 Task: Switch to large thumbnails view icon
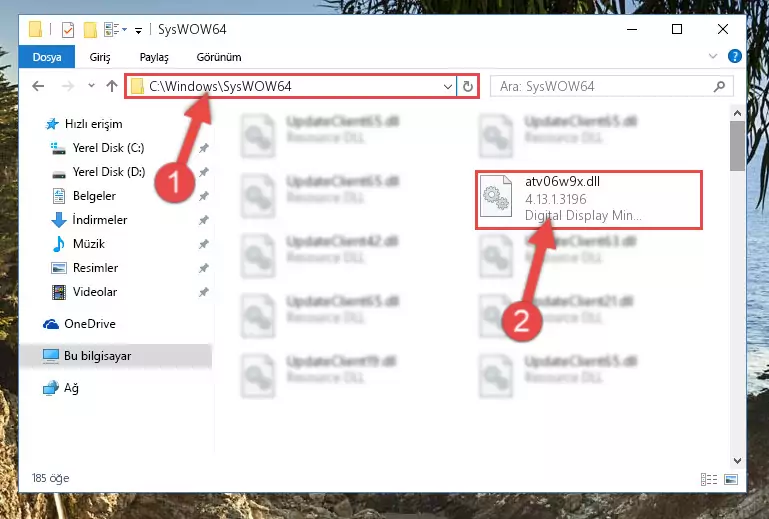(731, 479)
